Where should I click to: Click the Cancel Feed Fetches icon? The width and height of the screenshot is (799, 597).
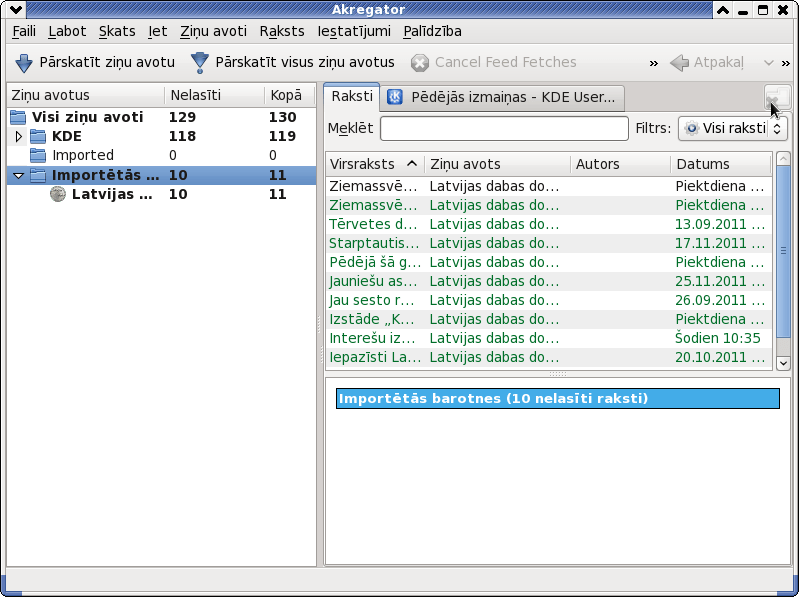click(419, 63)
